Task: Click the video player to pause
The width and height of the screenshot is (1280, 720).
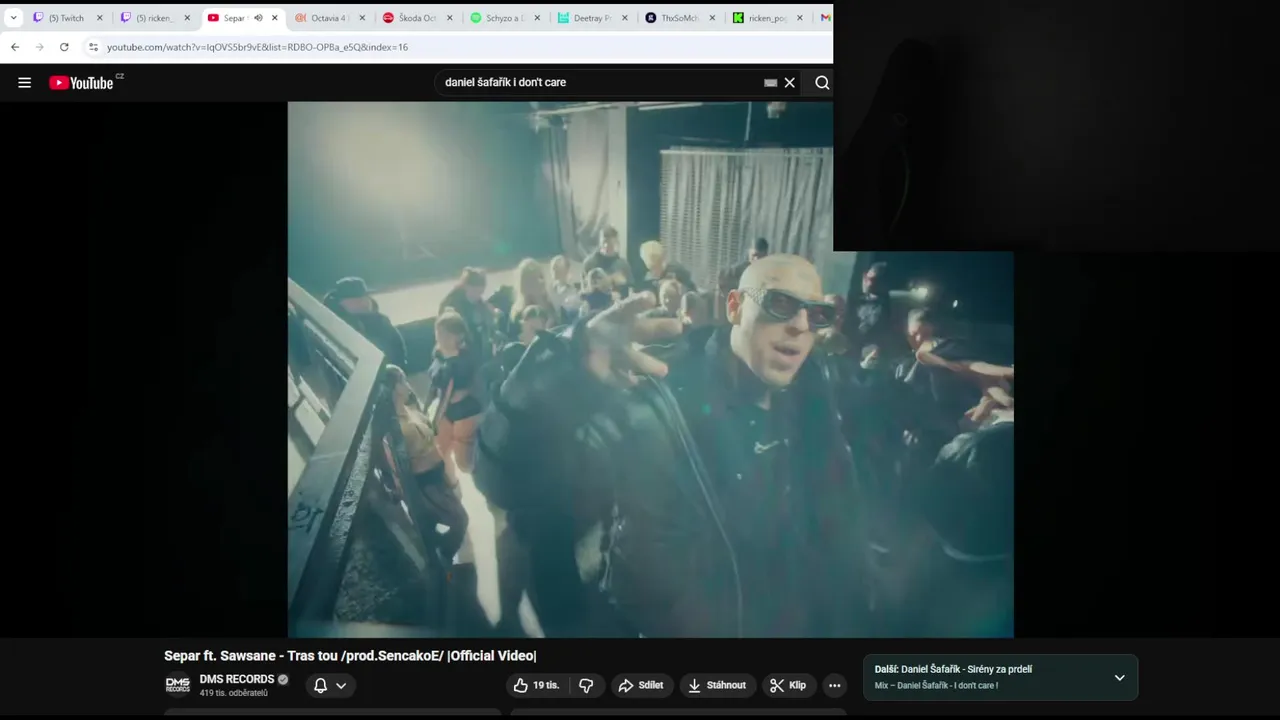Action: [650, 370]
